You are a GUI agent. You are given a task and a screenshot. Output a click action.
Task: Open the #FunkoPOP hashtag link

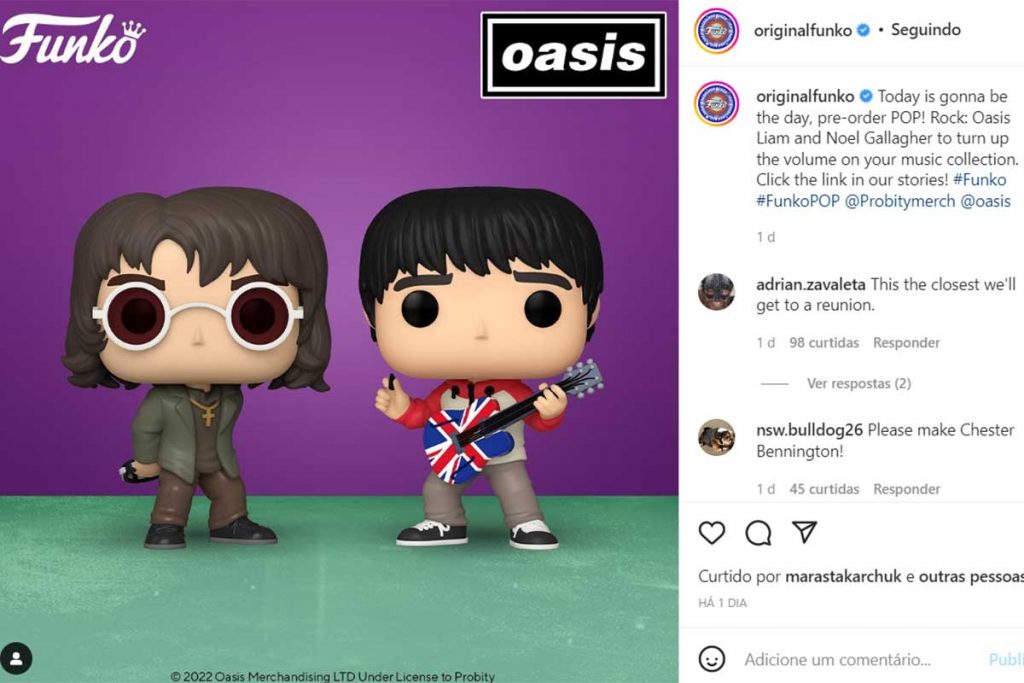[x=797, y=201]
